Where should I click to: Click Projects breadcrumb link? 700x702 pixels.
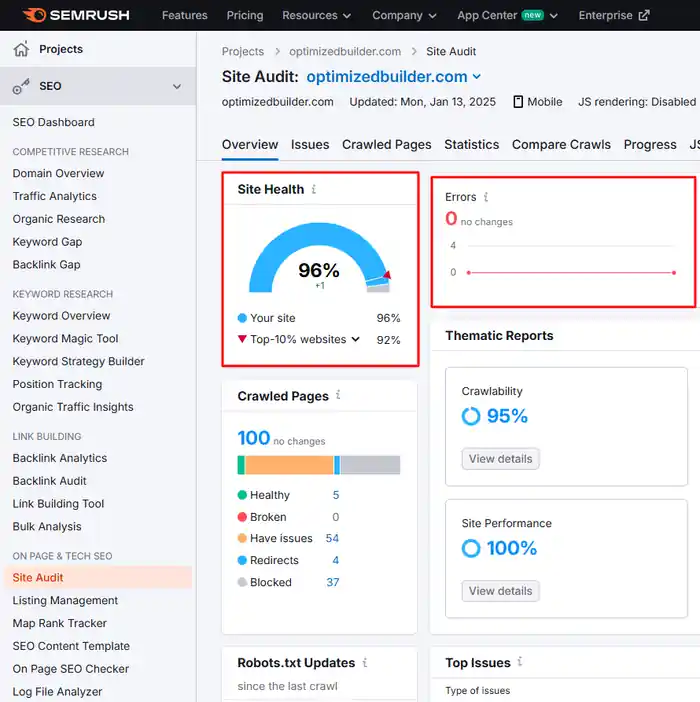pos(243,51)
